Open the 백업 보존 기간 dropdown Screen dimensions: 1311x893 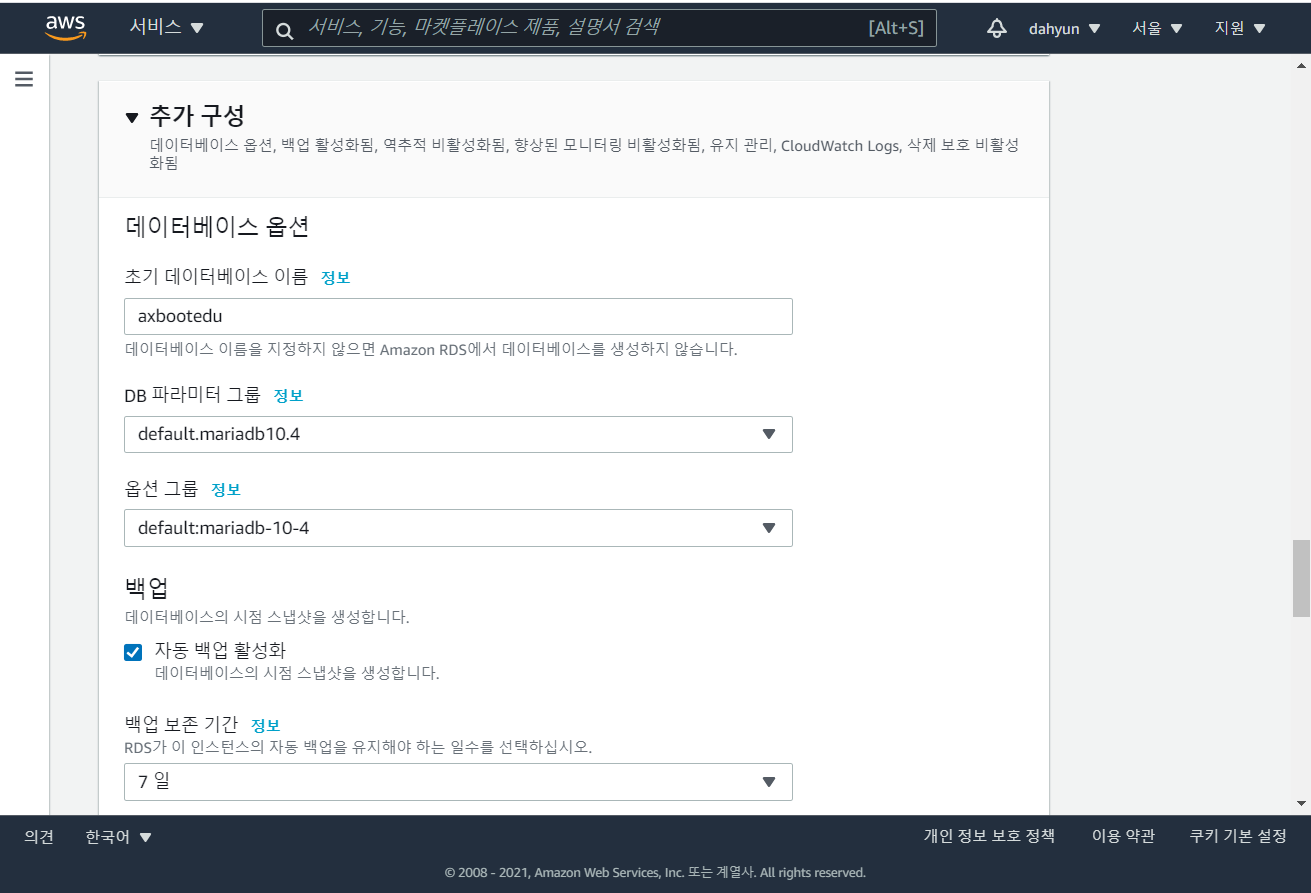tap(458, 782)
